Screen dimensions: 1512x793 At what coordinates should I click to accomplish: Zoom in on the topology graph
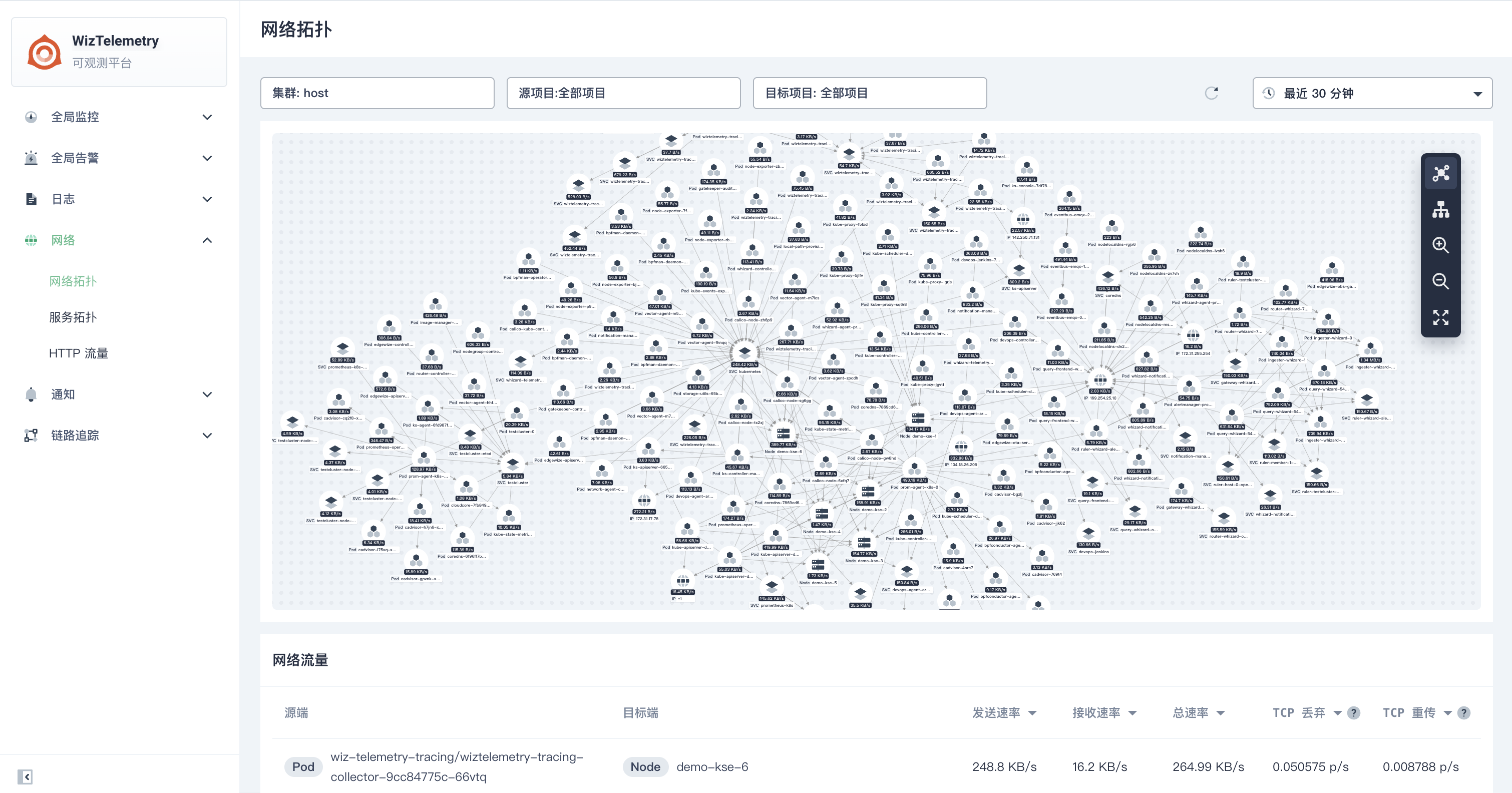(1440, 245)
